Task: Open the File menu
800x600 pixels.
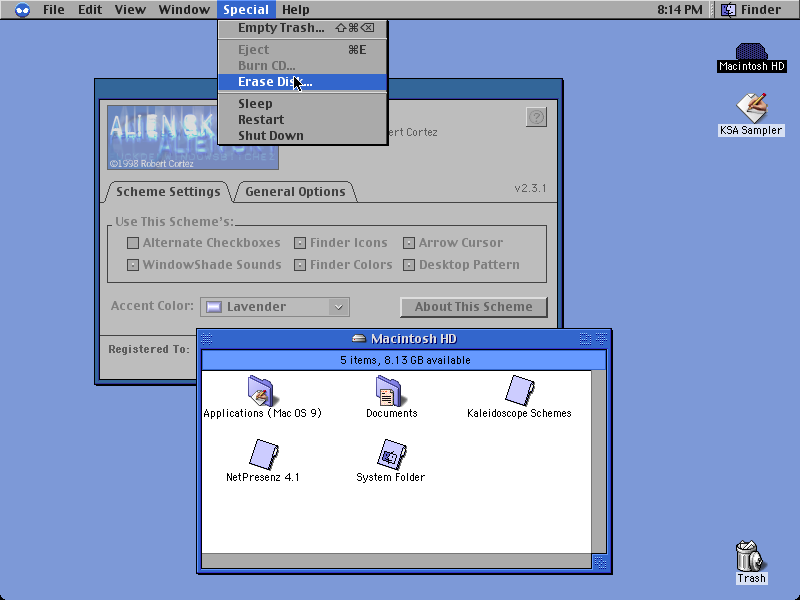Action: point(54,10)
